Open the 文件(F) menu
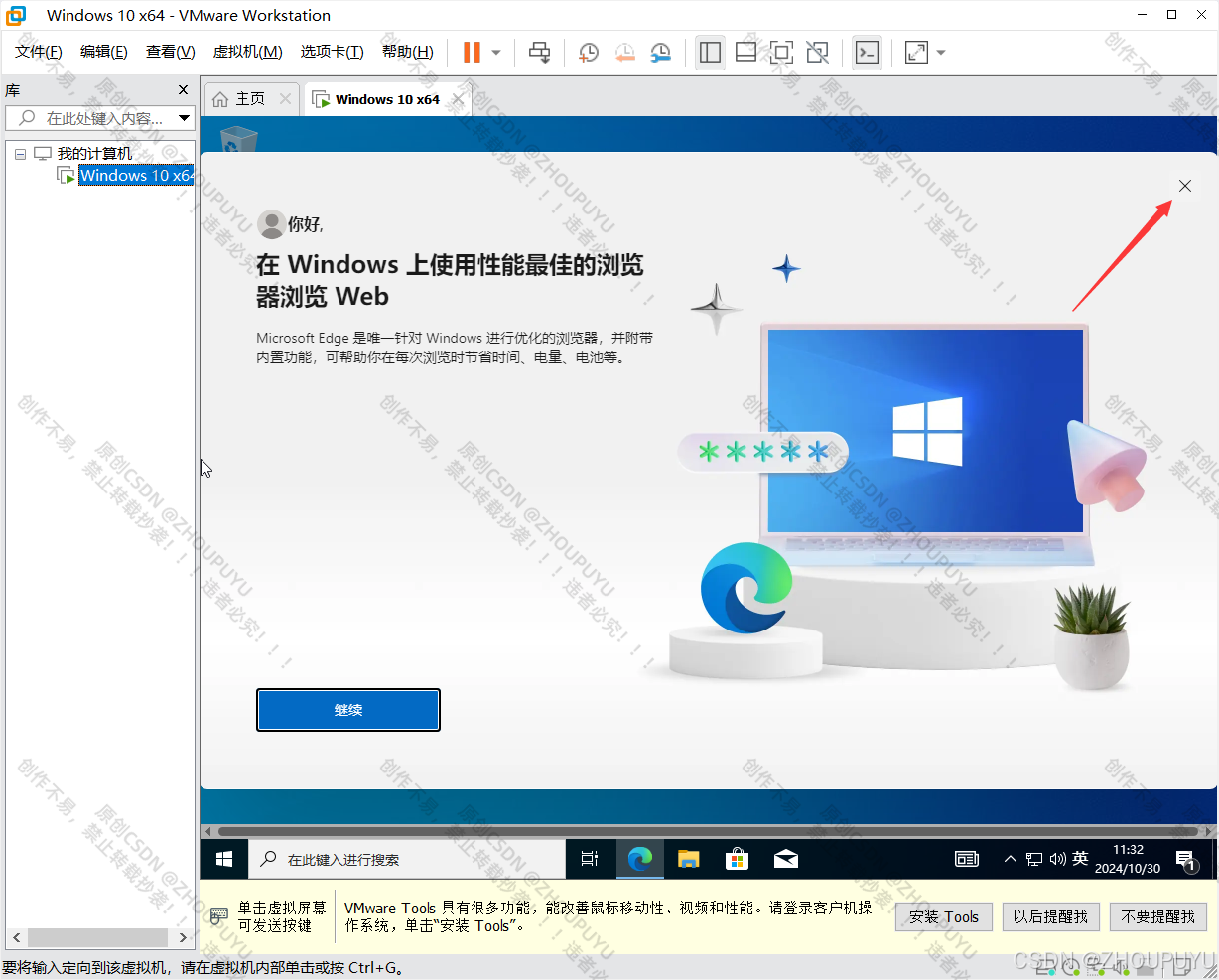Screen dimensions: 1219x980 tap(39, 52)
